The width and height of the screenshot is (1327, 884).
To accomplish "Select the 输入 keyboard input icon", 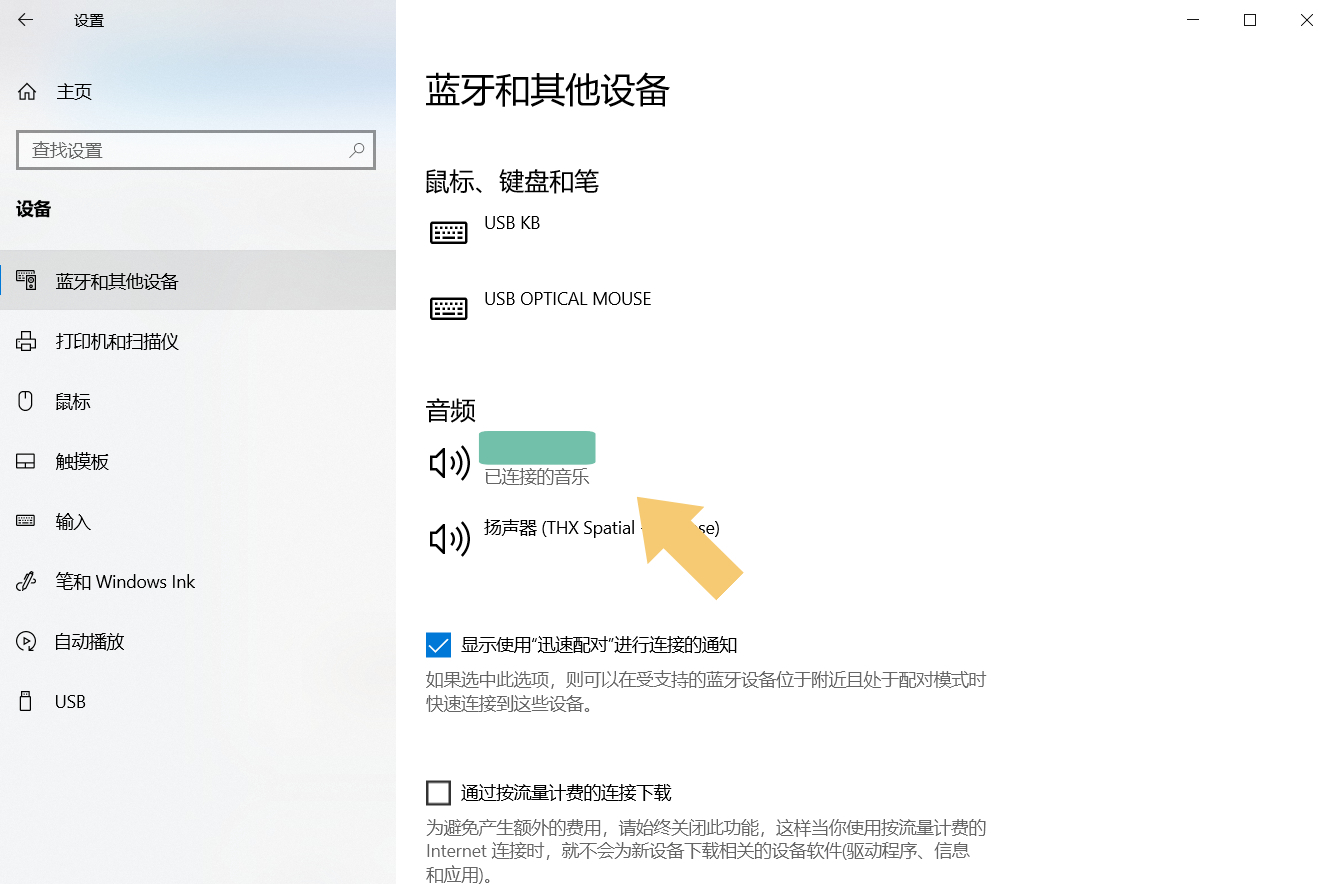I will [27, 521].
